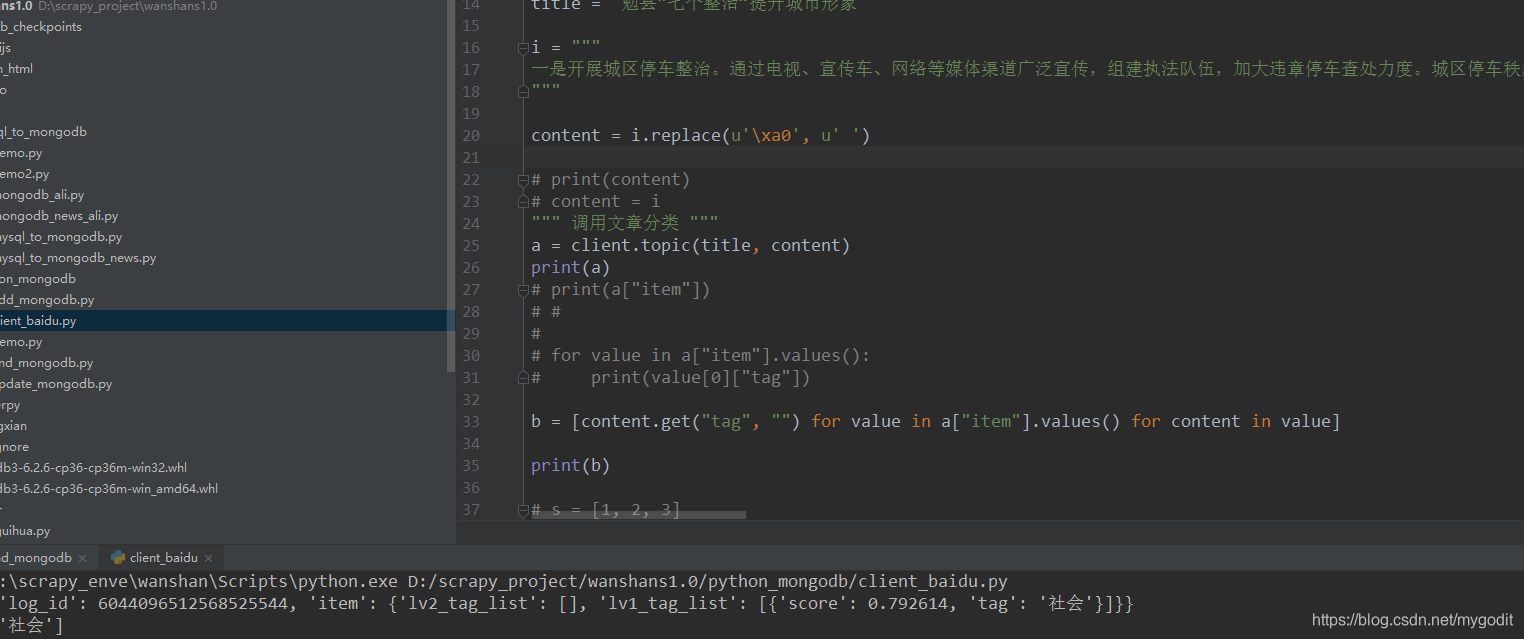Select the folder ending in on_mongodb
The width and height of the screenshot is (1524, 639).
[x=38, y=279]
